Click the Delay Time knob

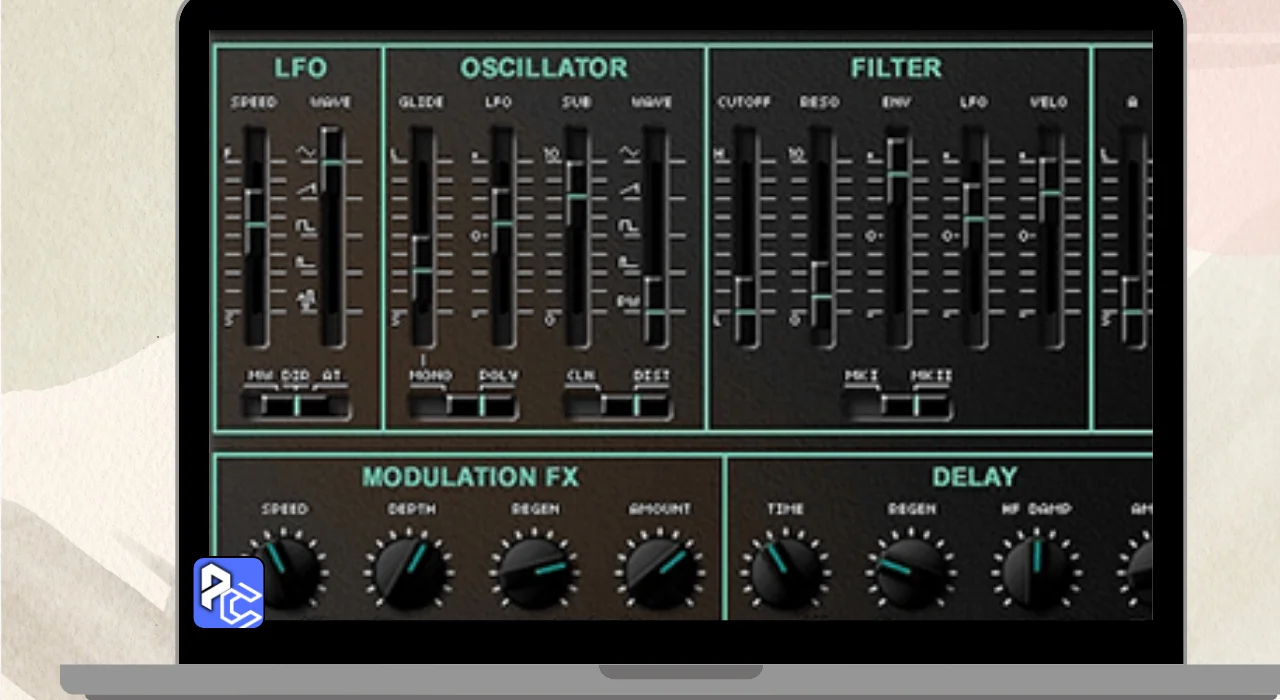786,571
